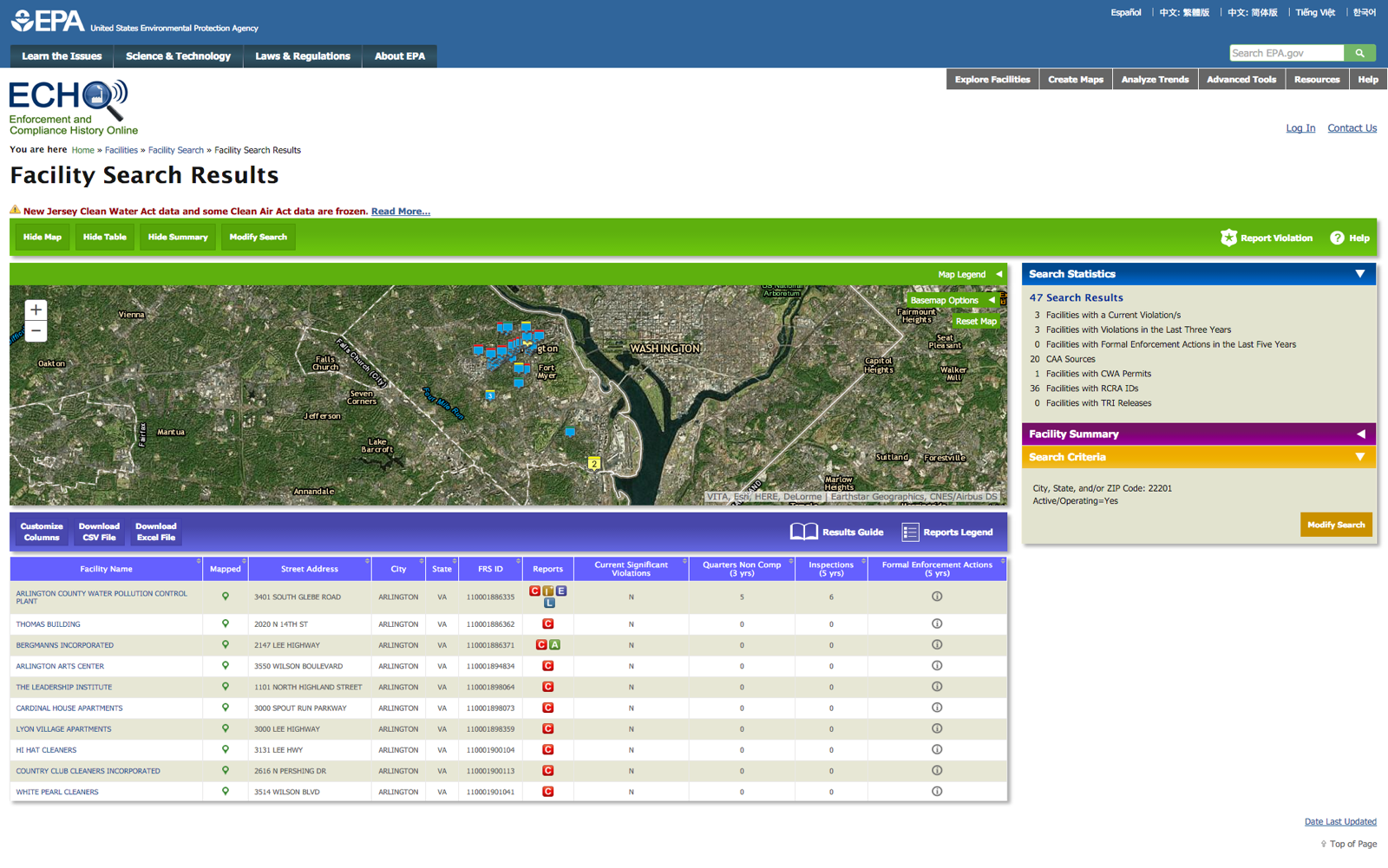Image resolution: width=1388 pixels, height=868 pixels.
Task: Open the Results Guide book icon
Action: [803, 532]
